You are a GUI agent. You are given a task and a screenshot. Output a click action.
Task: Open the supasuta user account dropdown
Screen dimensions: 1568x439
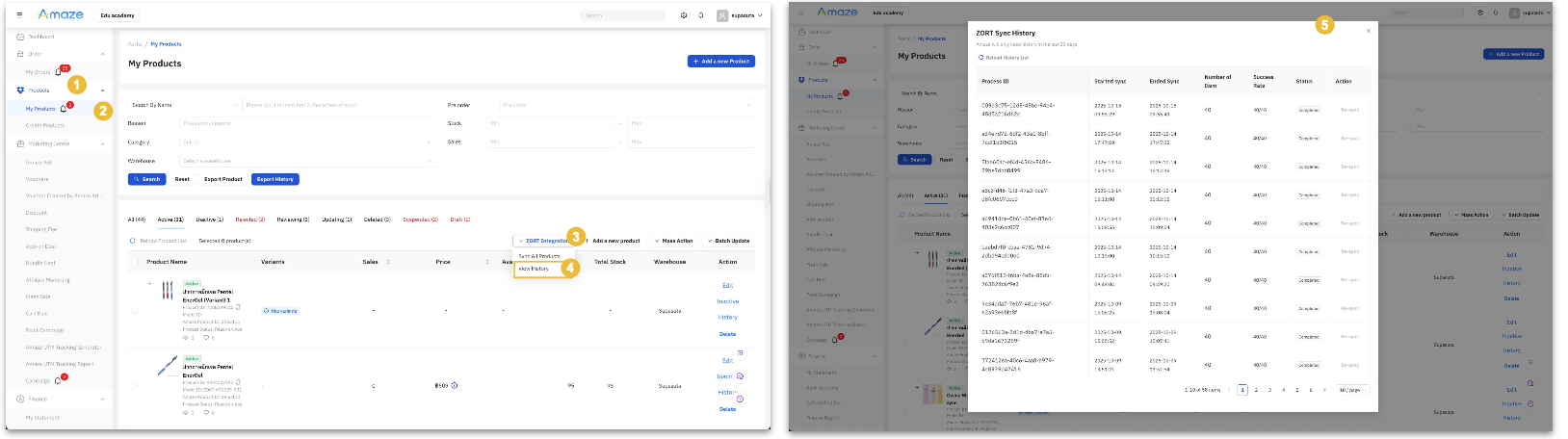[740, 15]
